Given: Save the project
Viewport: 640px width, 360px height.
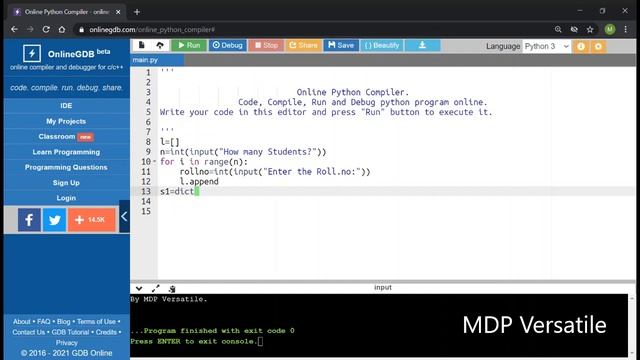Looking at the screenshot, I should pyautogui.click(x=341, y=45).
